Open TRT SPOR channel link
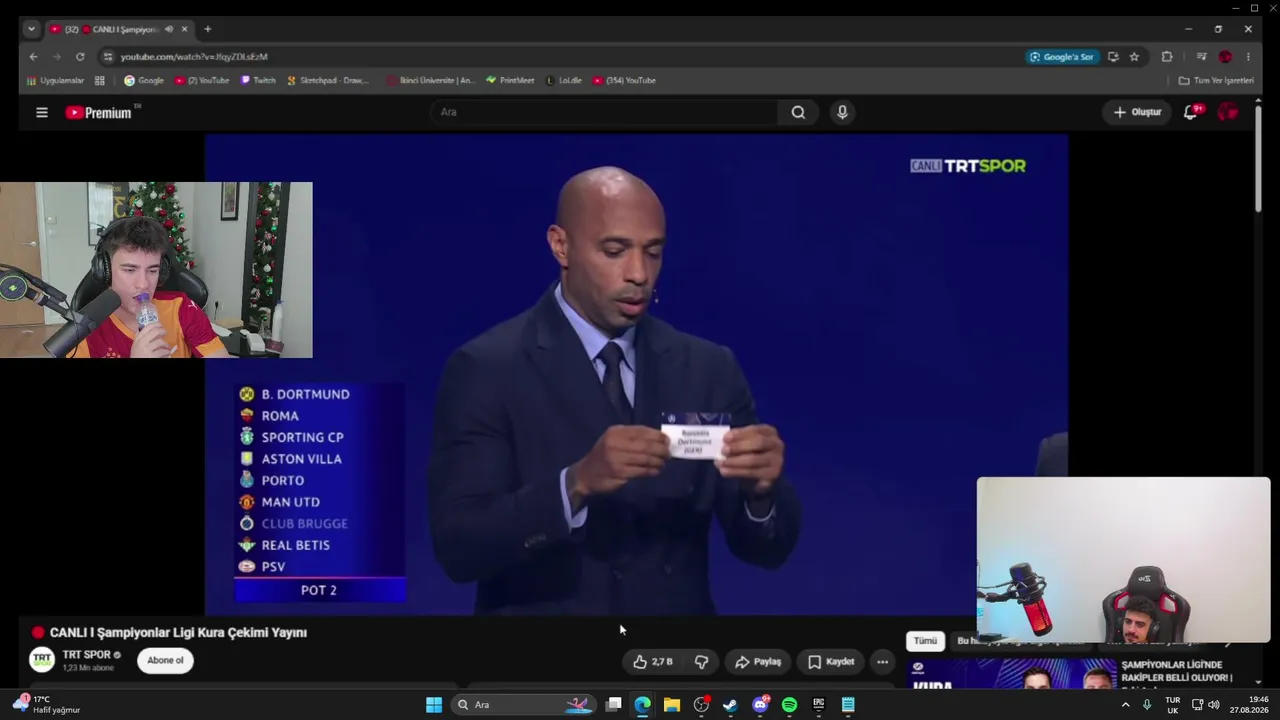 coord(86,655)
